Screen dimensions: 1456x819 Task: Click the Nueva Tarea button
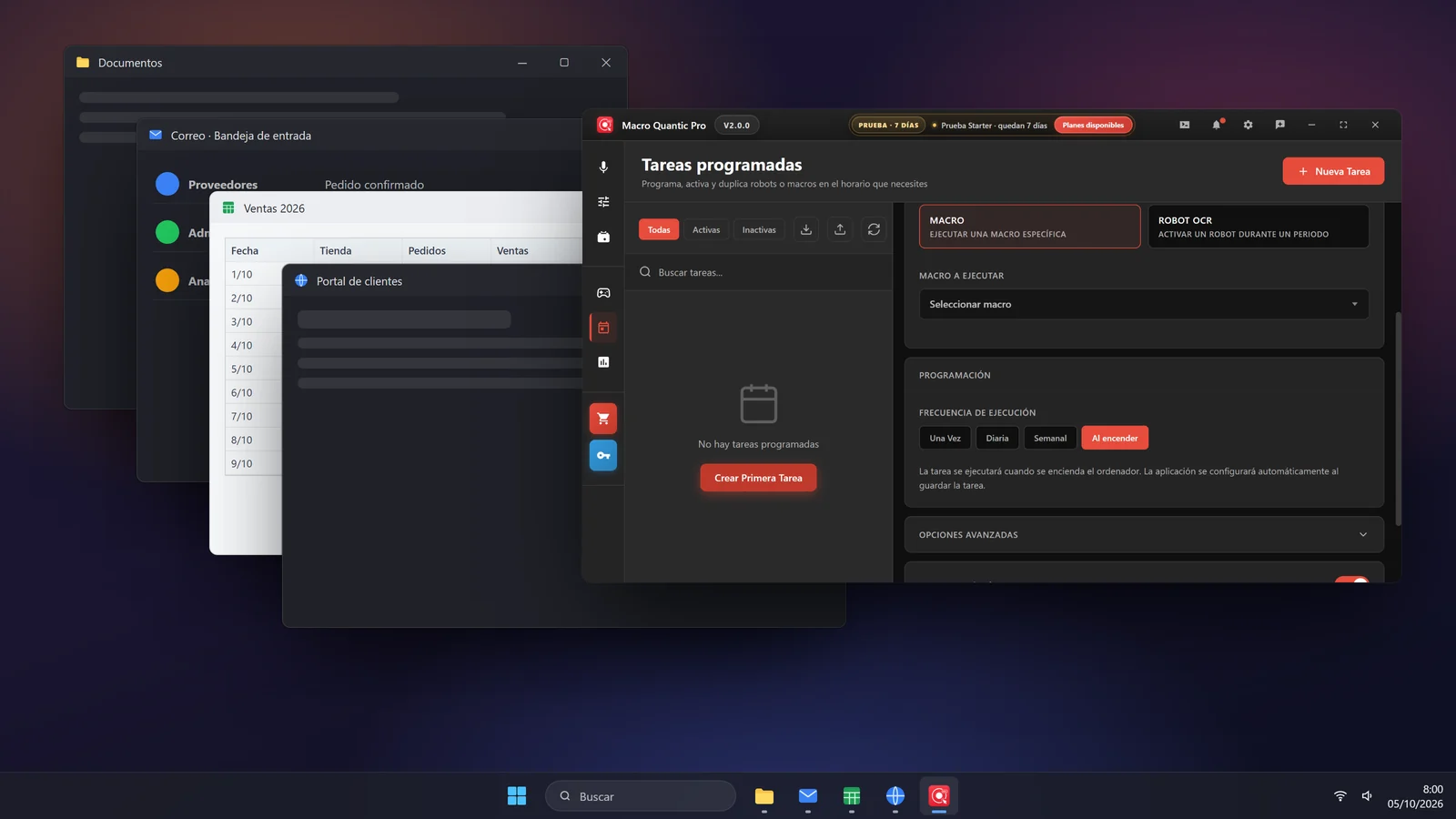[1333, 171]
